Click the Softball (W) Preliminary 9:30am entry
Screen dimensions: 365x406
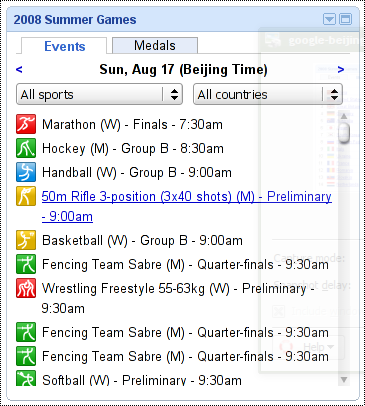coord(142,380)
